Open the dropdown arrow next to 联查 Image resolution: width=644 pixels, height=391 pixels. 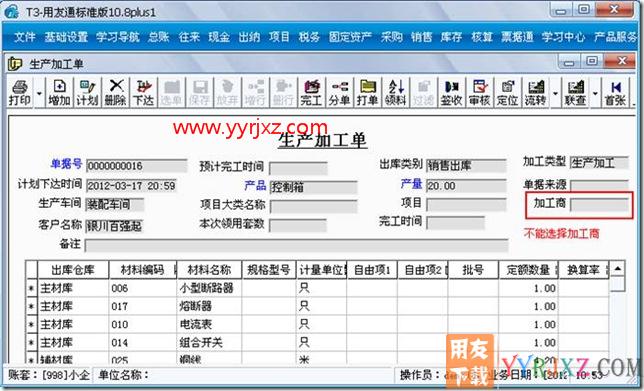point(595,93)
